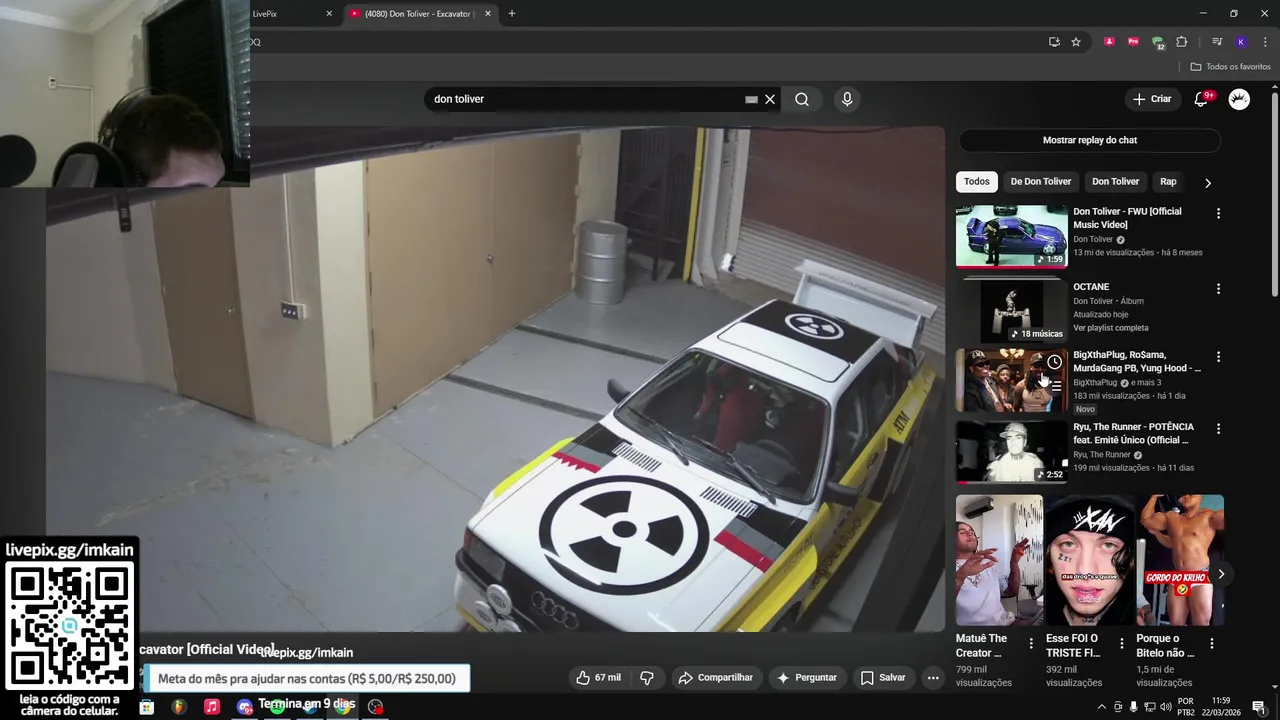Show next shorts with the arrow

click(1220, 574)
